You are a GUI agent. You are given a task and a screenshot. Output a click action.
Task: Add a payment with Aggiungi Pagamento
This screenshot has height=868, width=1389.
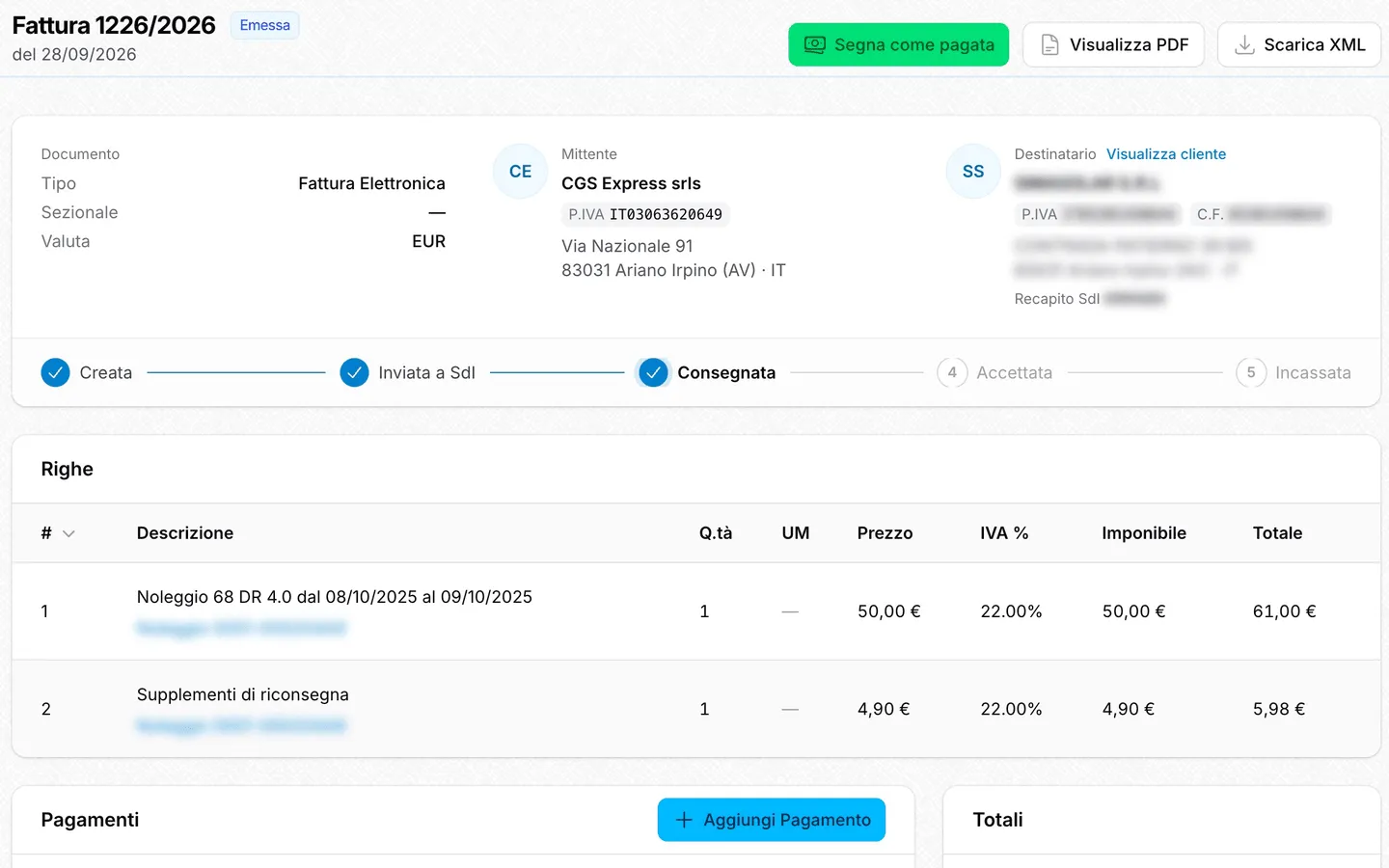coord(772,820)
